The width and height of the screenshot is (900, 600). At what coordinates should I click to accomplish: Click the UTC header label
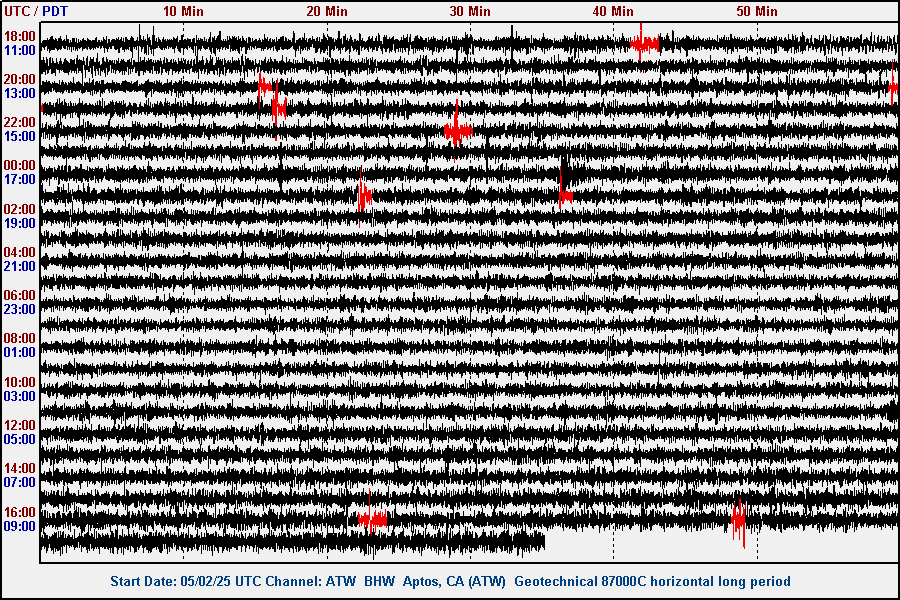coord(16,11)
